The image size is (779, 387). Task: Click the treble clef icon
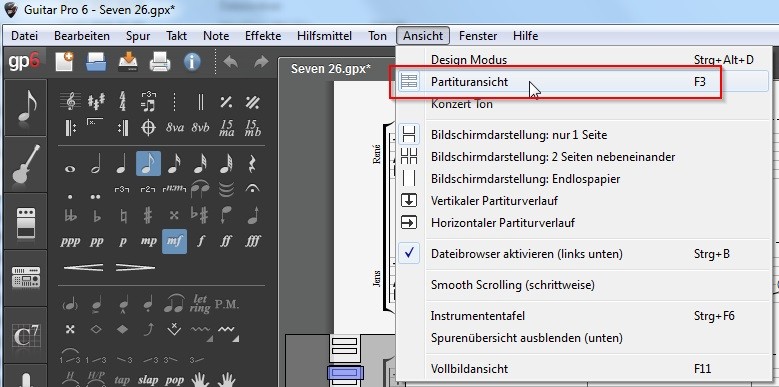point(70,101)
